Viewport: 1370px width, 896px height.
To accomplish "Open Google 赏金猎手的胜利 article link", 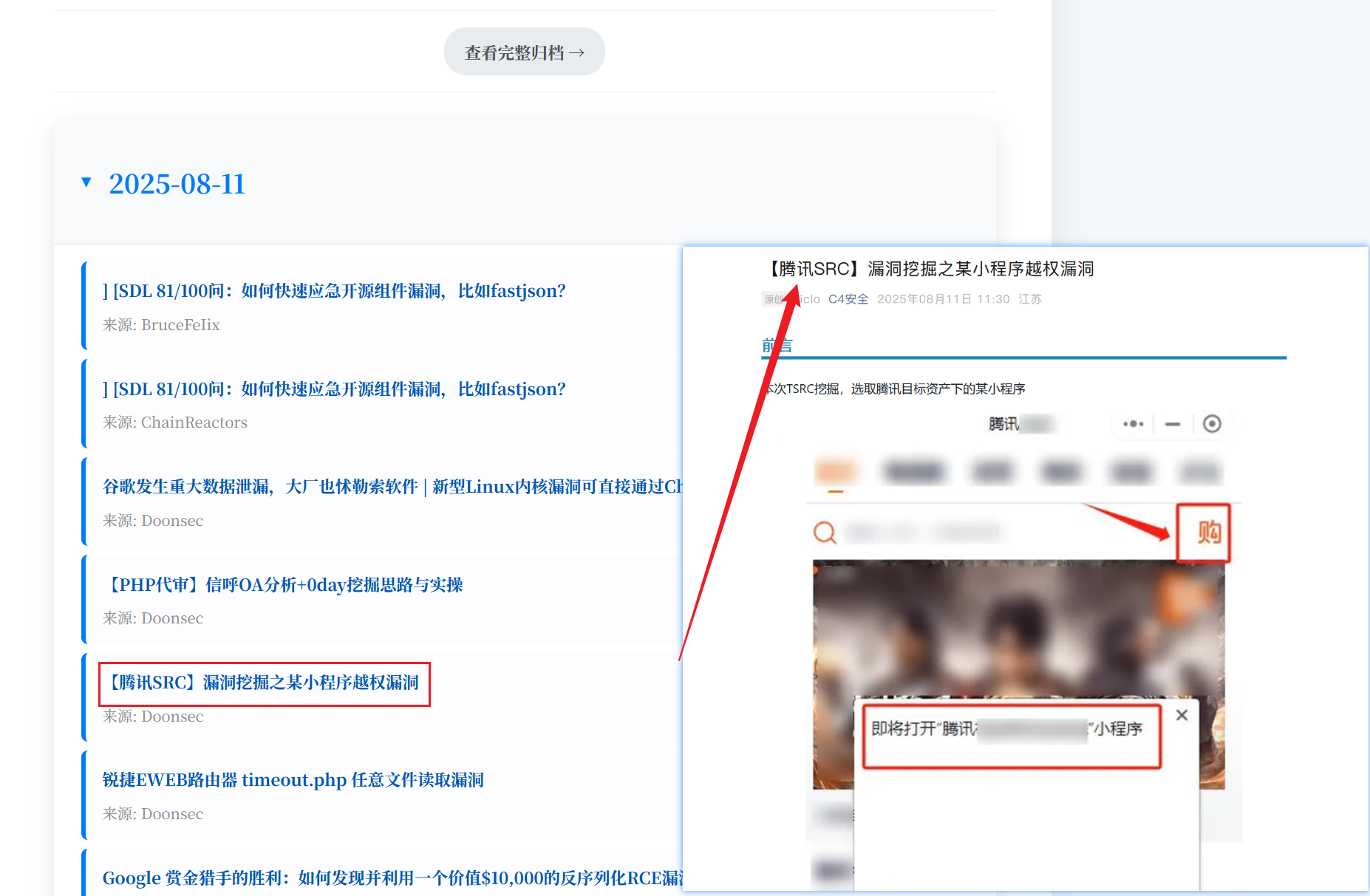I will coord(392,878).
